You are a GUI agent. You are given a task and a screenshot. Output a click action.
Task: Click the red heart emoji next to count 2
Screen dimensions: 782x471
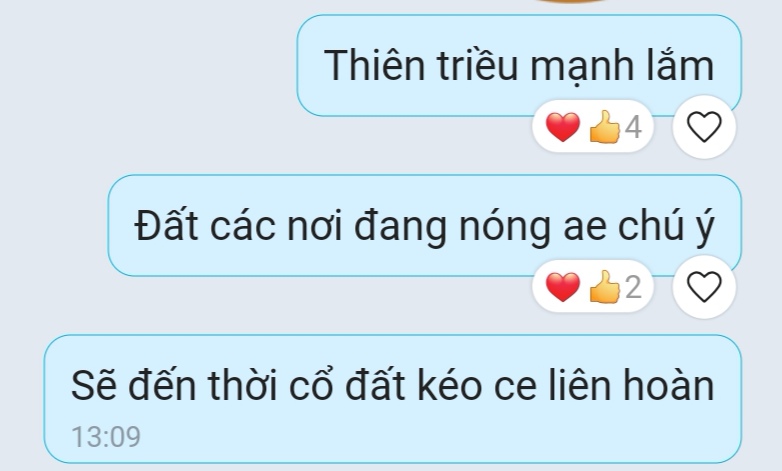(563, 287)
